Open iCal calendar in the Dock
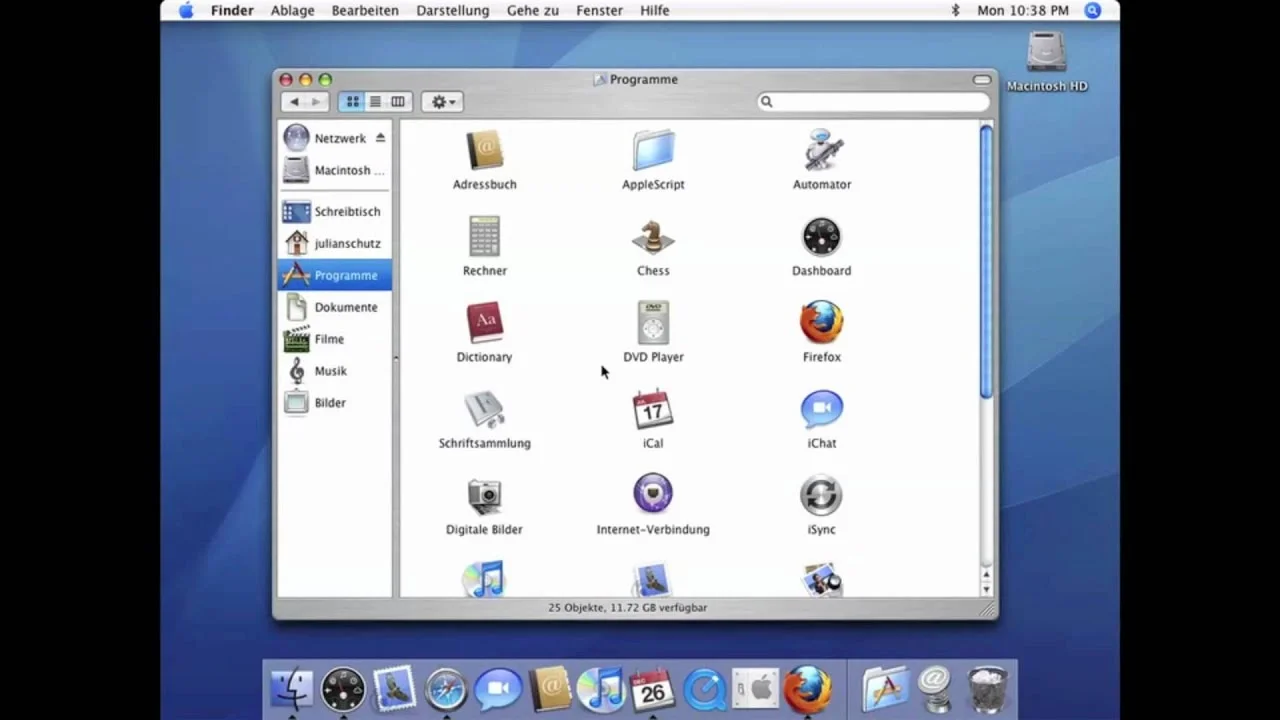 click(653, 689)
